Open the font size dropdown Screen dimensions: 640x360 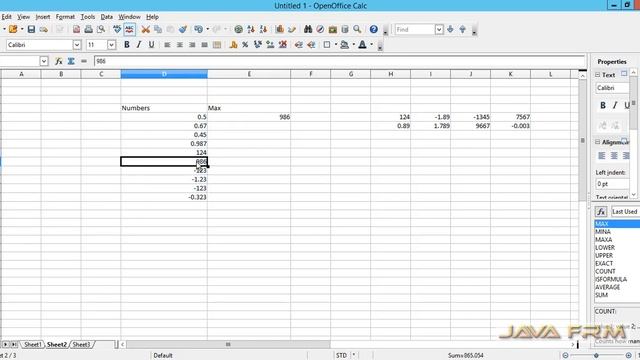(x=111, y=45)
